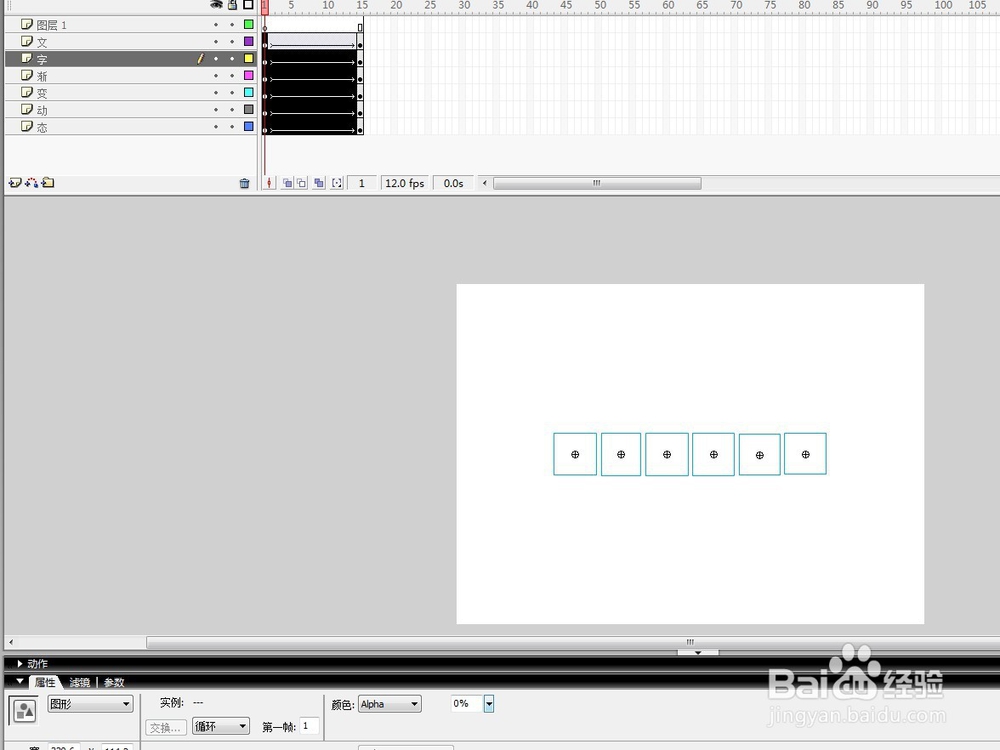1000x750 pixels.
Task: Click page icon of layer 态
Action: (x=27, y=126)
